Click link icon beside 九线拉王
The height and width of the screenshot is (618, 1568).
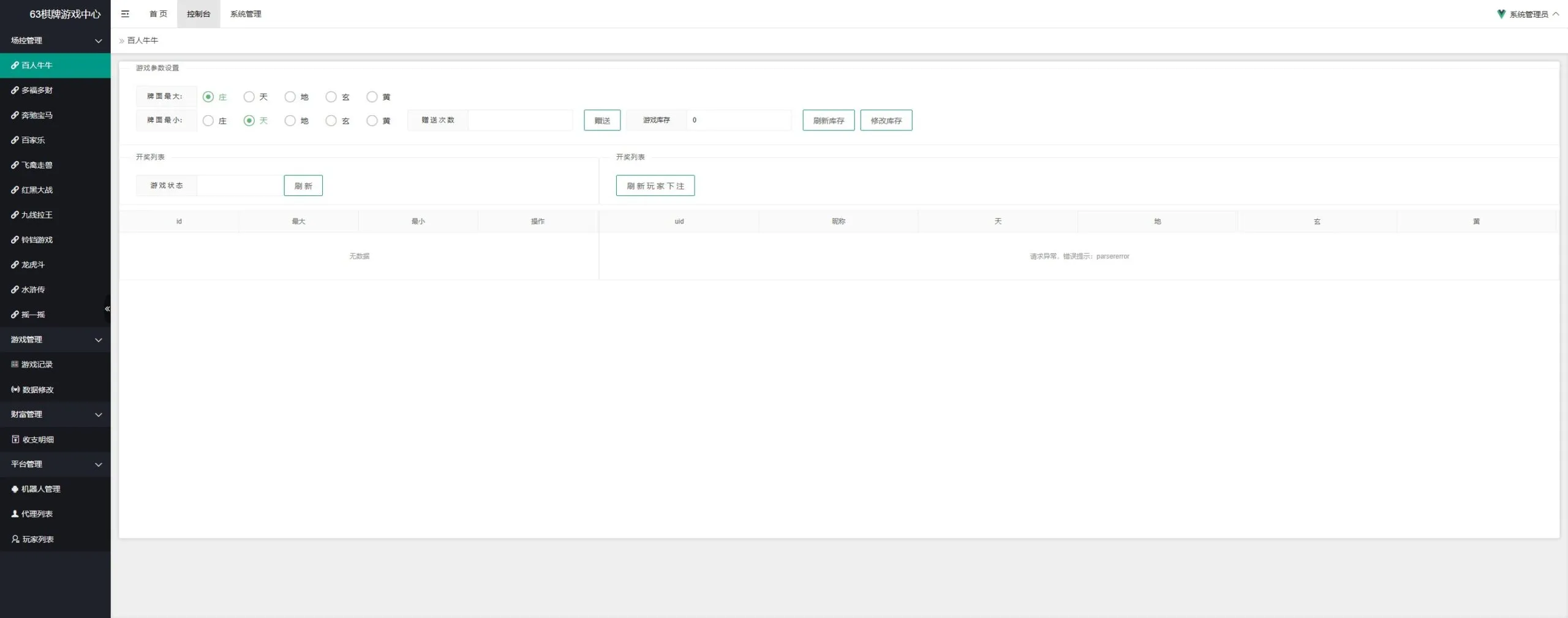click(x=15, y=215)
